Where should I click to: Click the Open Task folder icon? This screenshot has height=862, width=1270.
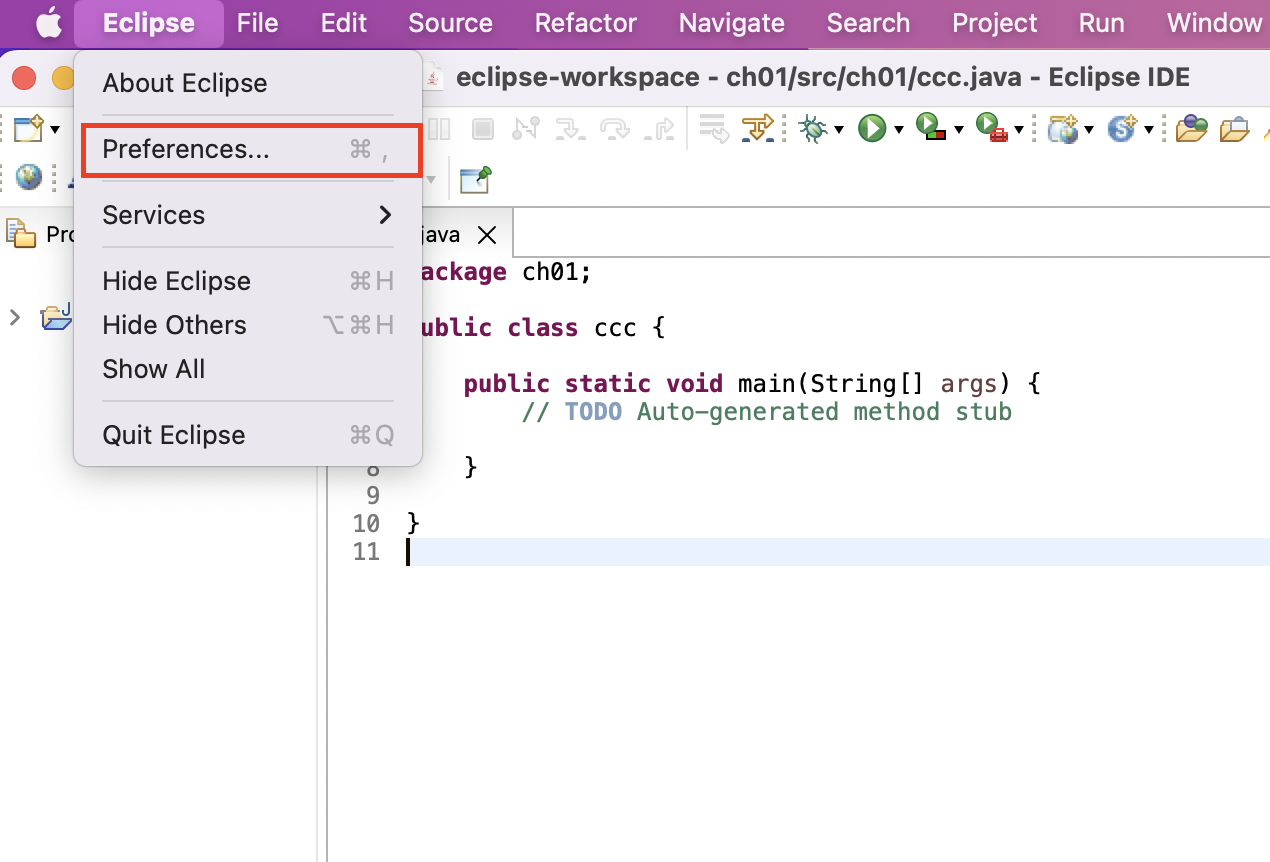coord(1236,129)
